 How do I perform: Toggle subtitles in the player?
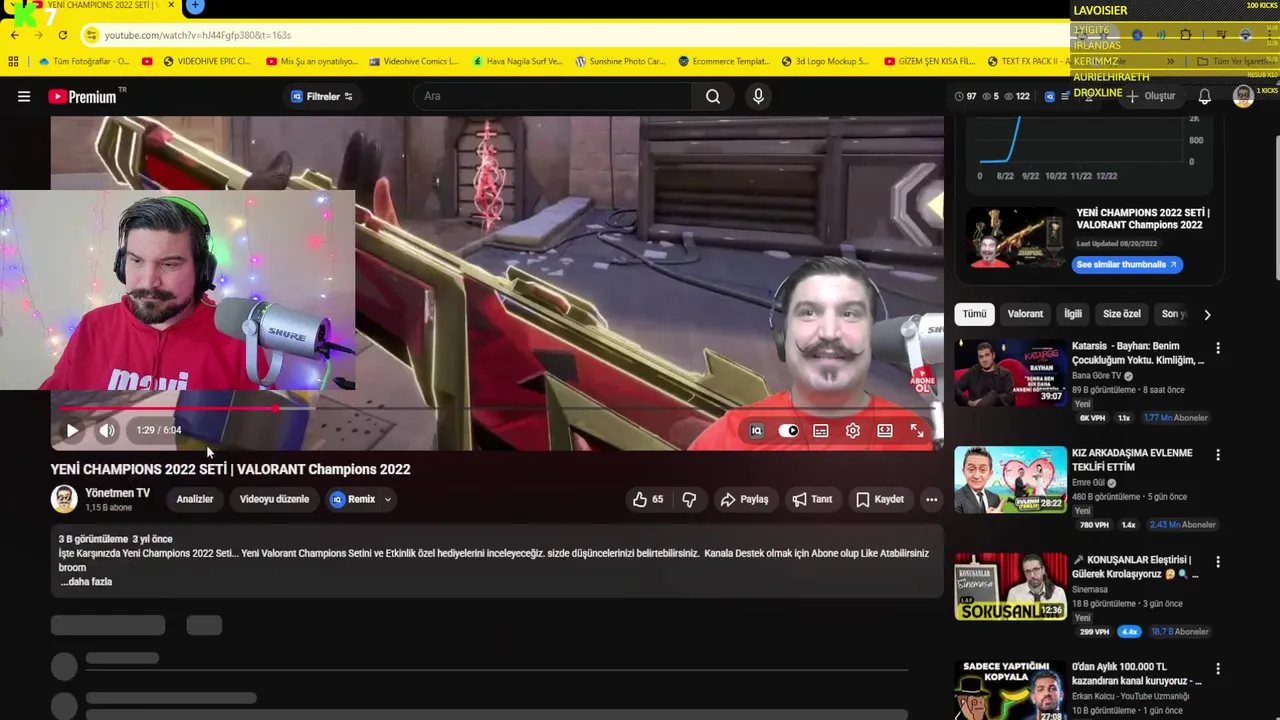coord(821,430)
